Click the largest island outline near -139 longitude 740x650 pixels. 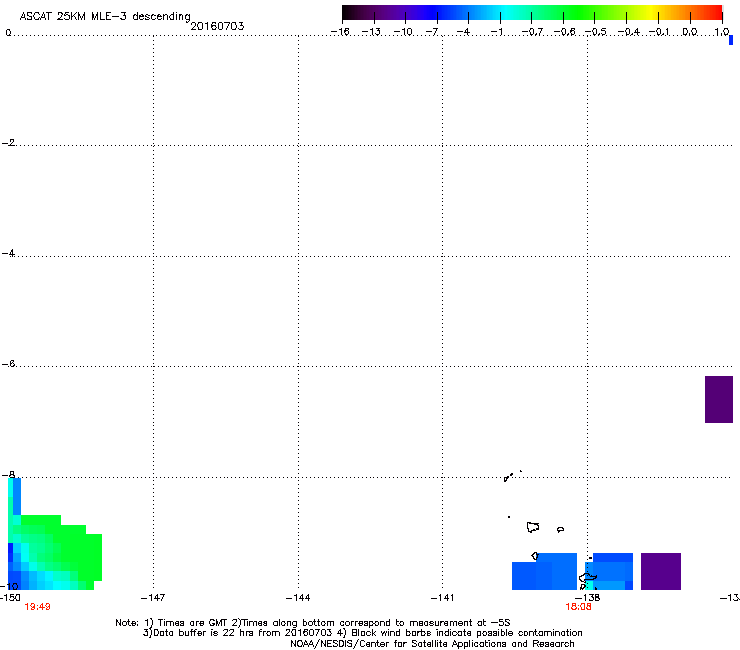533,527
